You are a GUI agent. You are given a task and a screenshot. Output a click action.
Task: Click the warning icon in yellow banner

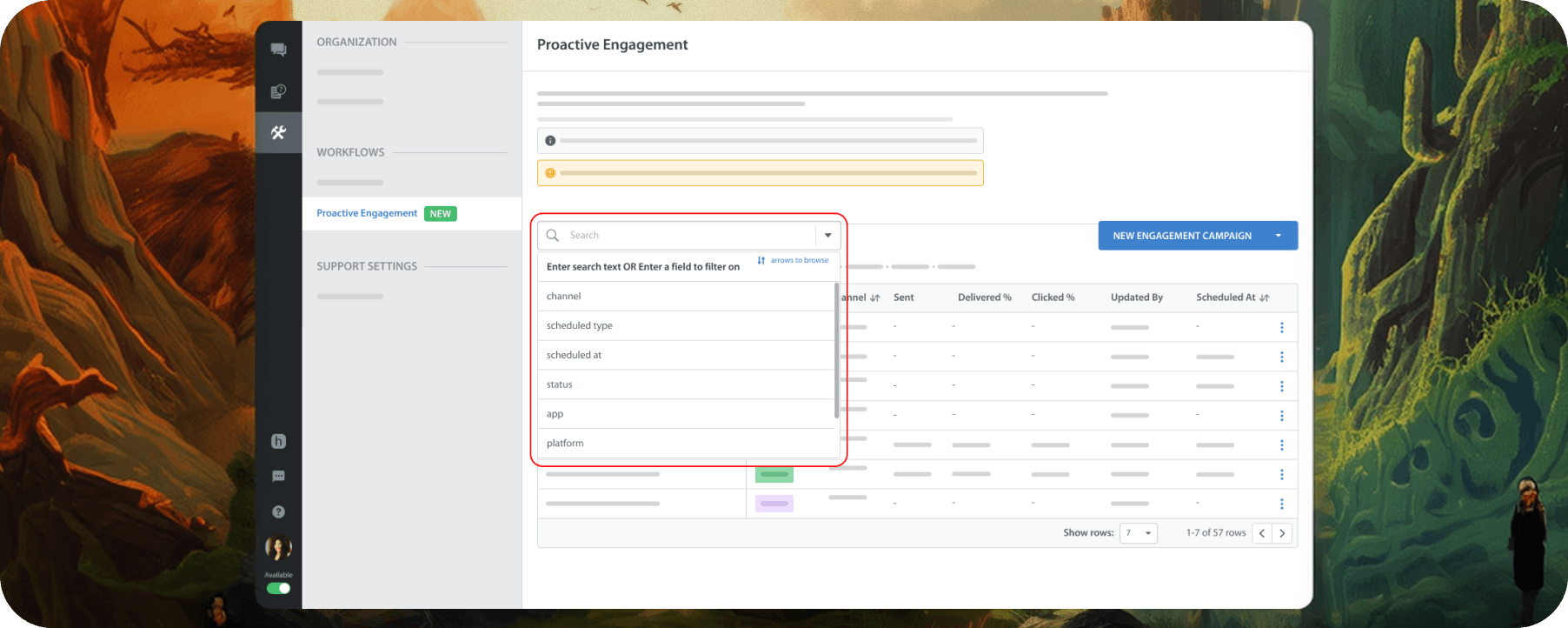click(x=550, y=173)
